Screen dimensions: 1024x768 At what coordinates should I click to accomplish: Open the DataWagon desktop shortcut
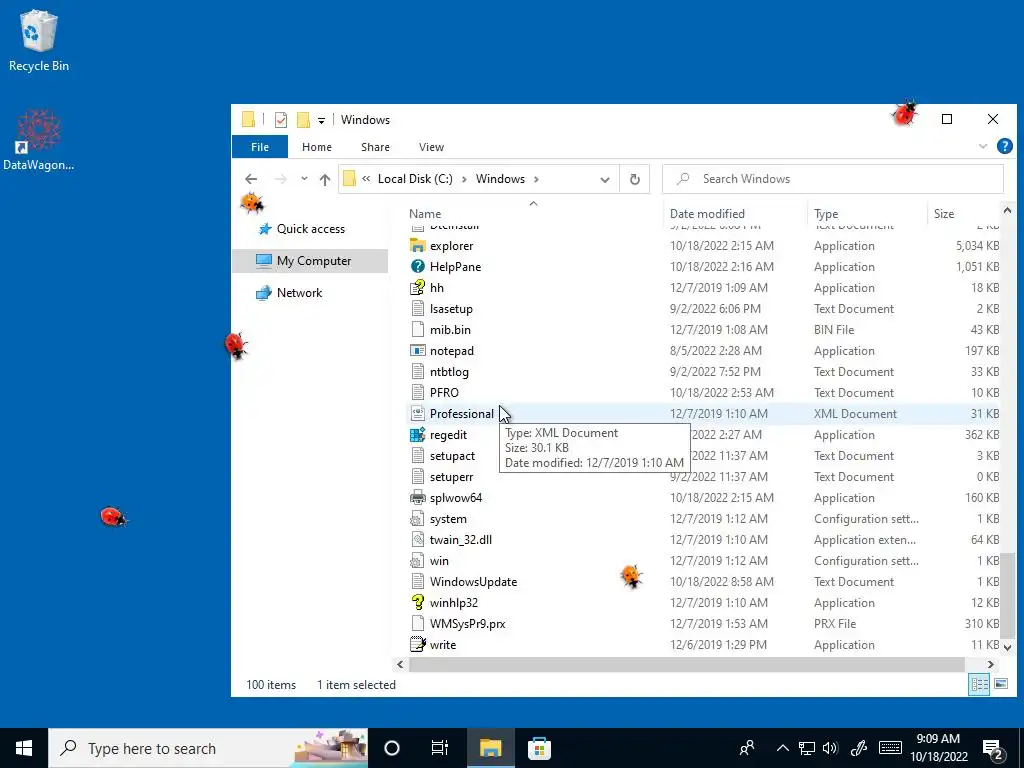[x=39, y=140]
